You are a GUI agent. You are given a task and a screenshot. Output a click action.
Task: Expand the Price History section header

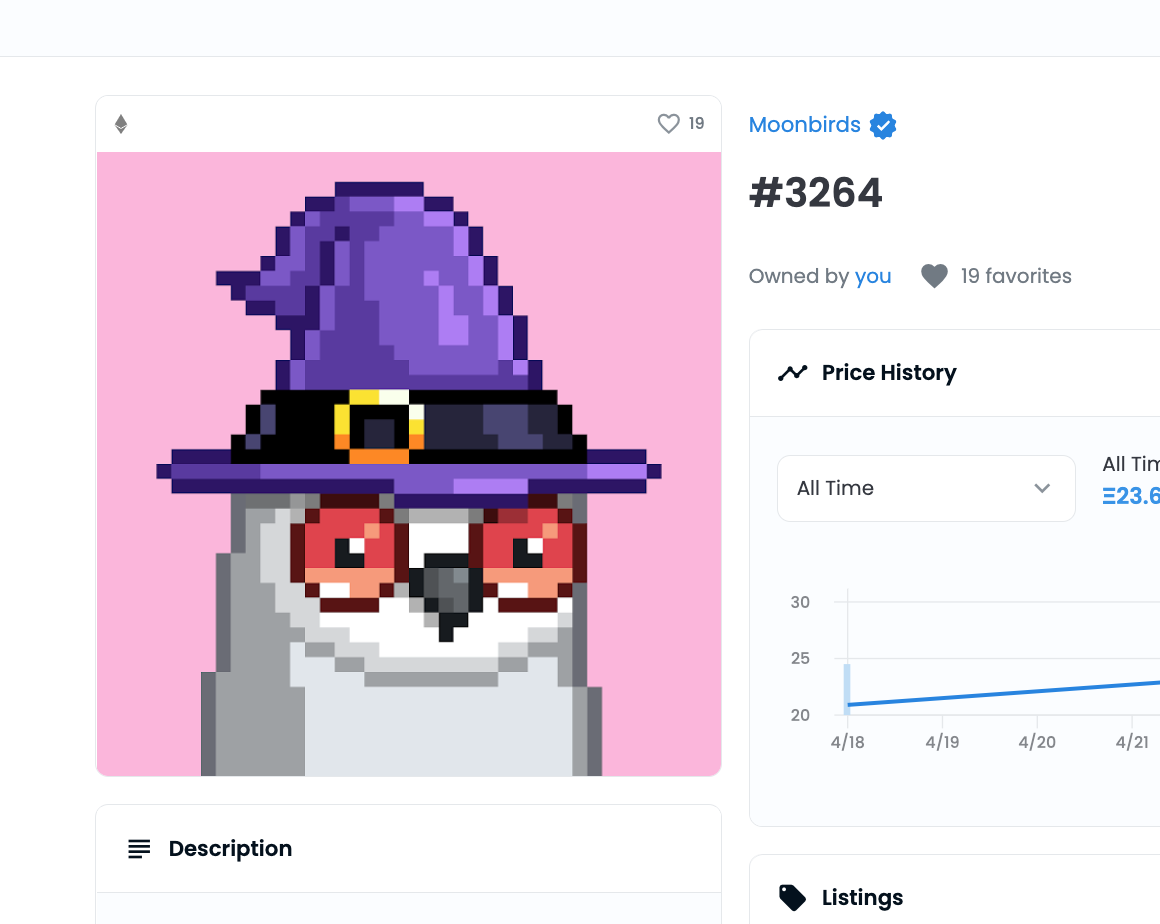(955, 373)
